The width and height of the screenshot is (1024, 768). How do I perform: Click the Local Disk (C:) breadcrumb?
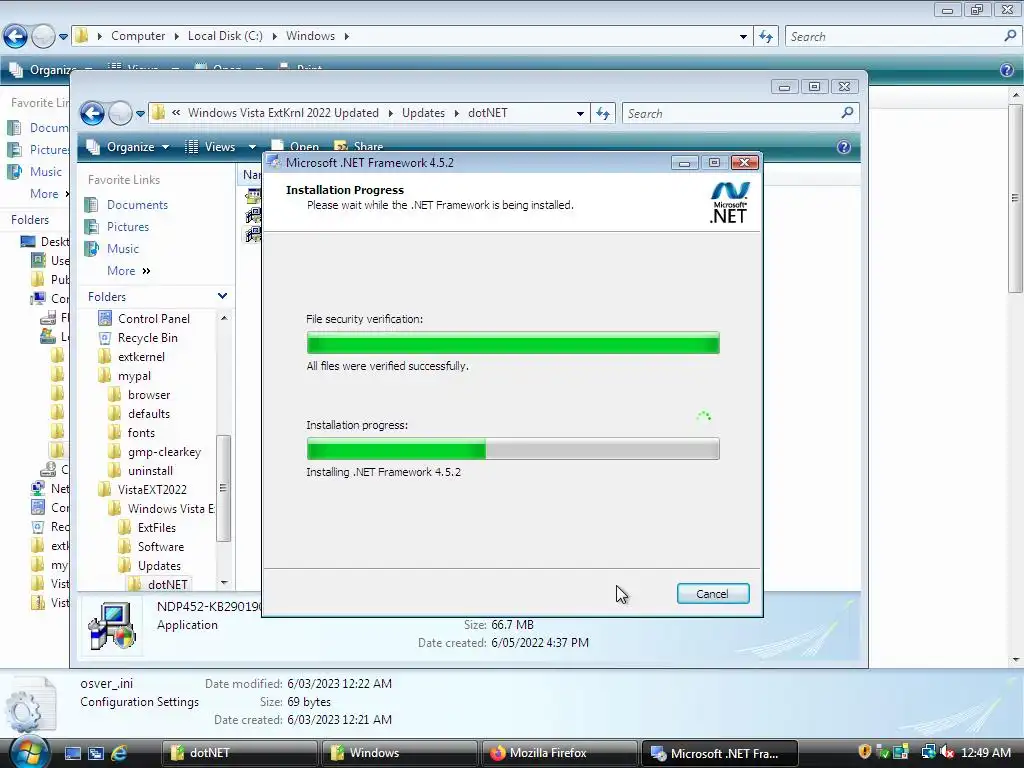225,36
